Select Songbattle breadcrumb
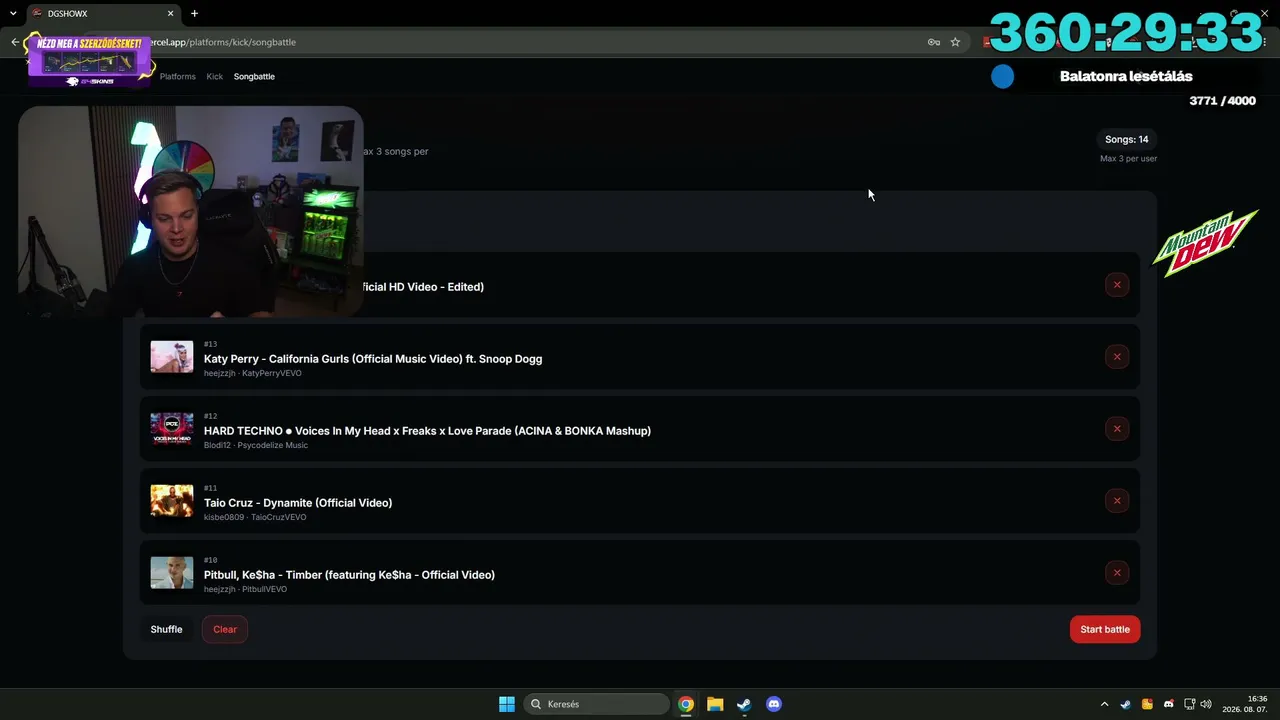Screen dimensions: 1280x720 coord(254,76)
